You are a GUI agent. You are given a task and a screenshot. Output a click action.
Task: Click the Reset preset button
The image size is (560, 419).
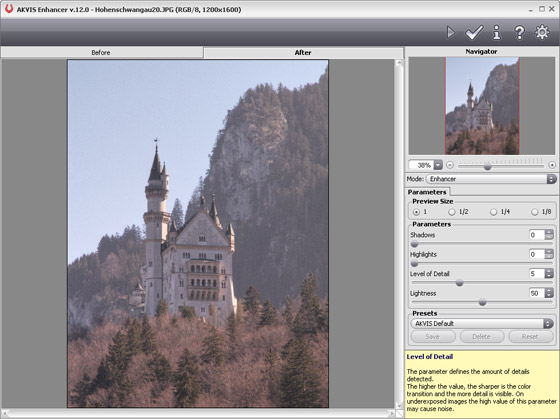(530, 336)
